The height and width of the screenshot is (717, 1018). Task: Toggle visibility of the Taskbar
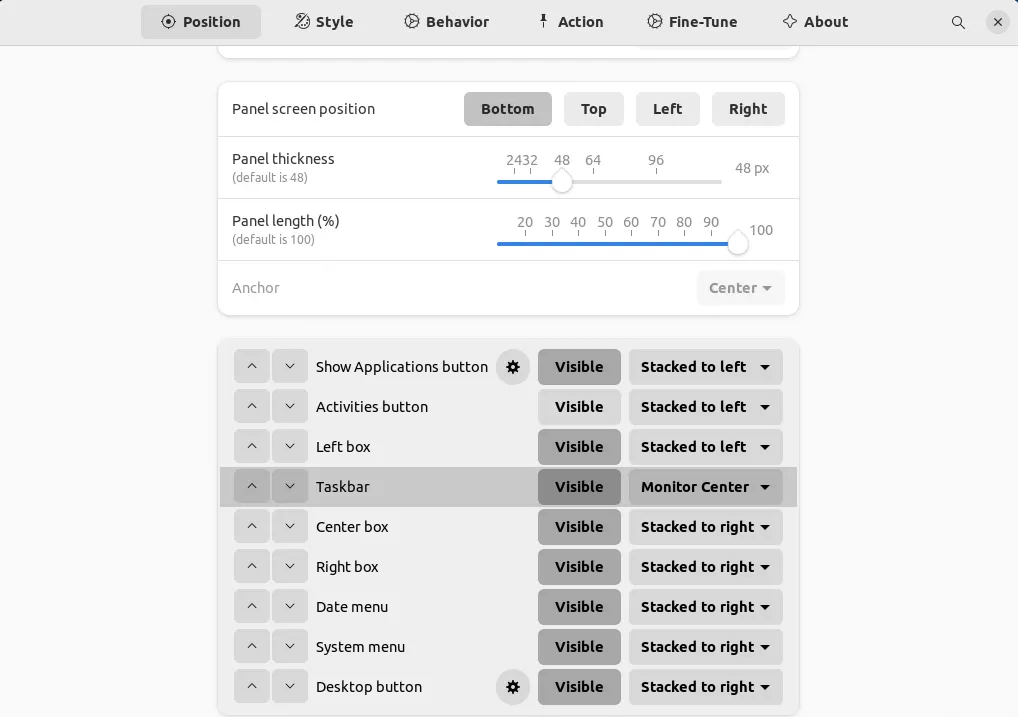[x=579, y=487]
